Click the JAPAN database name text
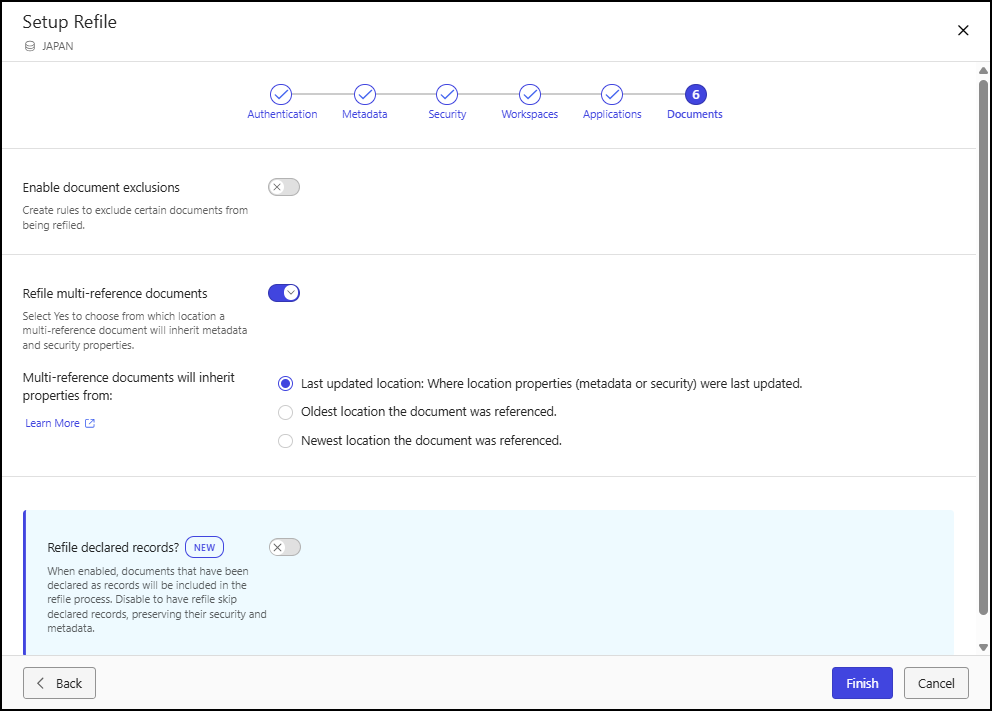 pyautogui.click(x=58, y=46)
